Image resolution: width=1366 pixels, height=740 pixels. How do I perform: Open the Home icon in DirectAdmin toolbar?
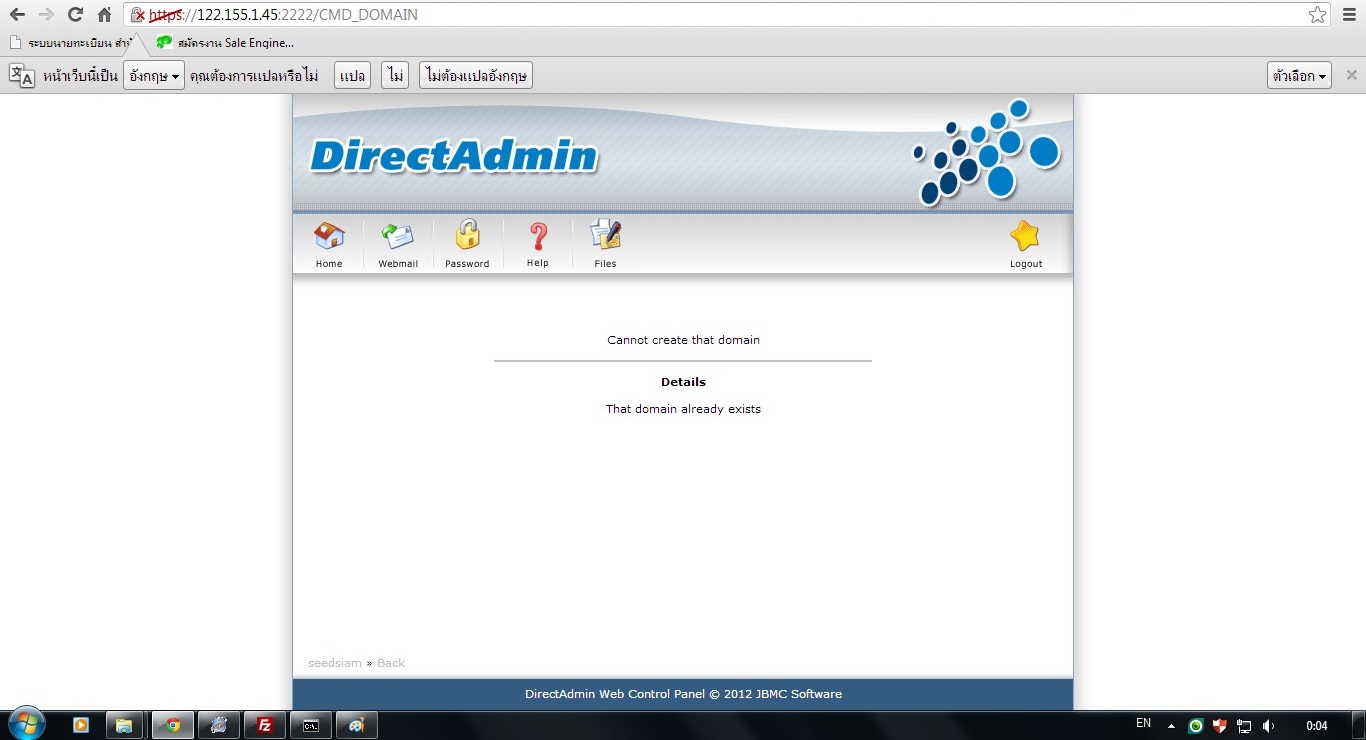tap(329, 237)
